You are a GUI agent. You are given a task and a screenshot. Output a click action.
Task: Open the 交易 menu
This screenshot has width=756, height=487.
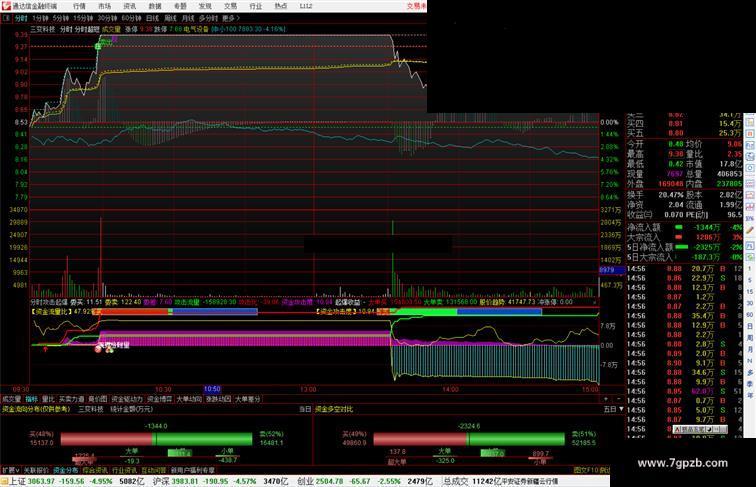tap(230, 6)
